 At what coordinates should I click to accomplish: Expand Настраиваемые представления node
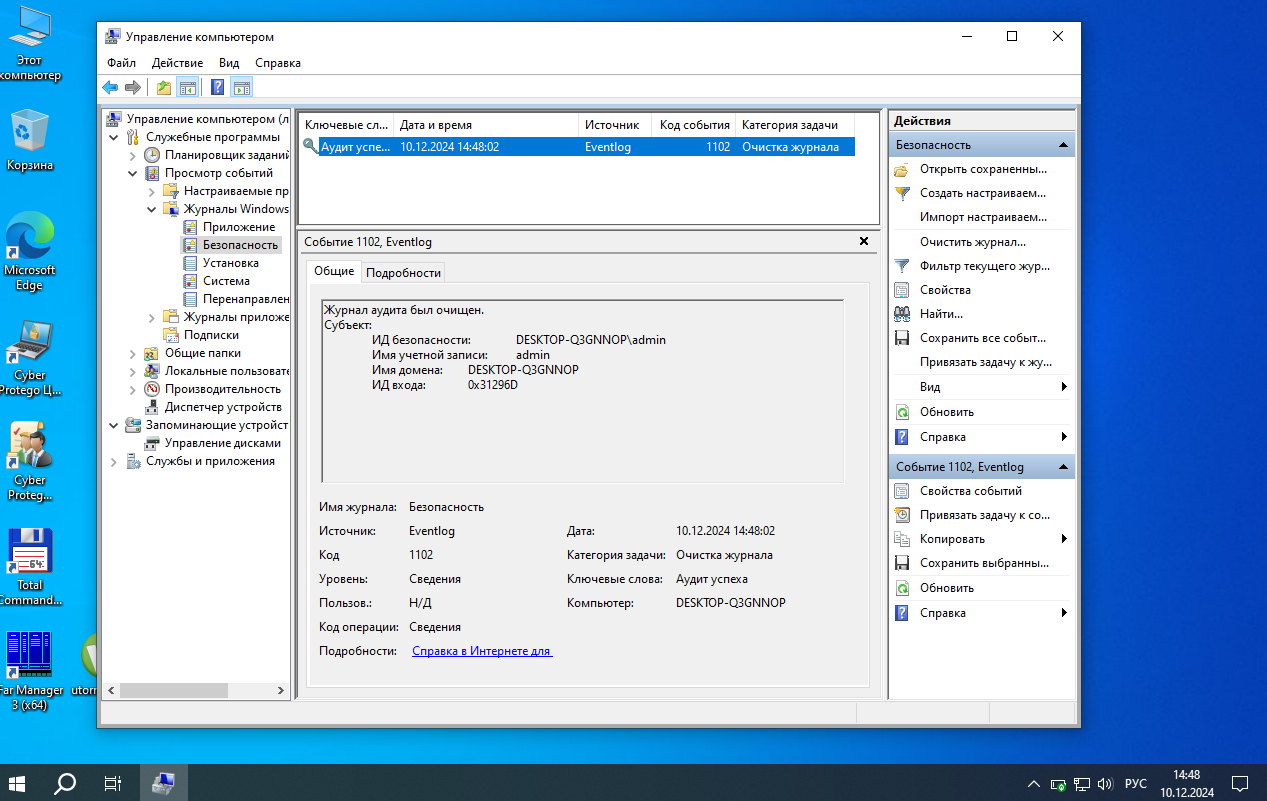click(x=153, y=191)
